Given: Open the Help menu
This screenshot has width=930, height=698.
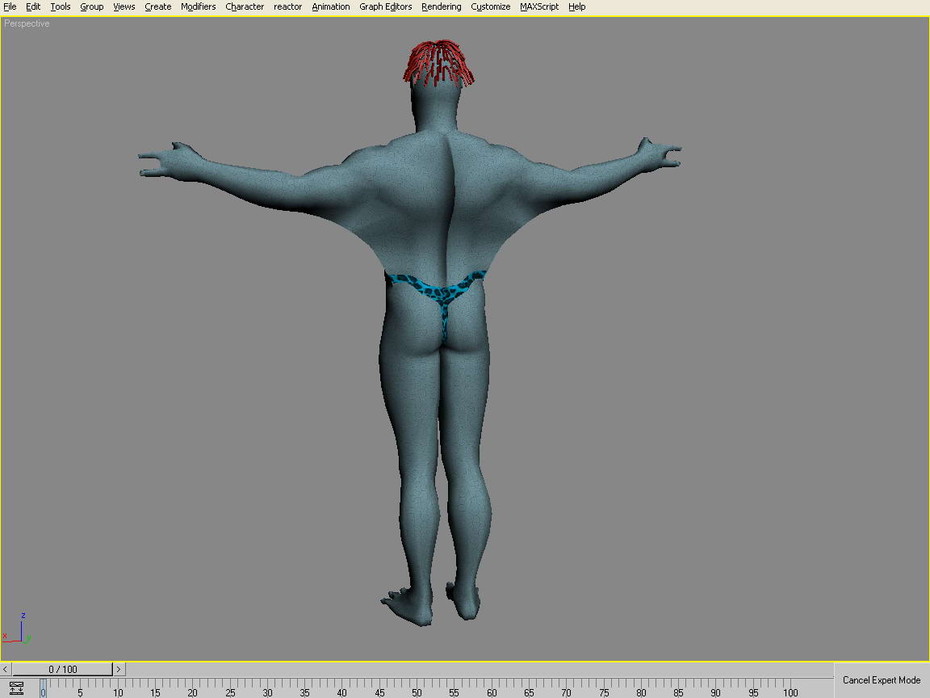Looking at the screenshot, I should [x=577, y=7].
